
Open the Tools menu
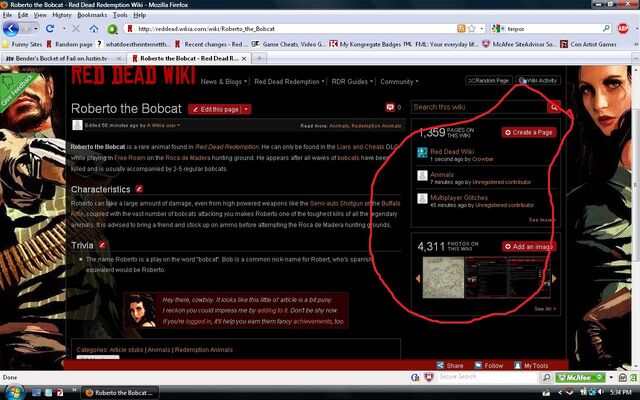point(120,15)
